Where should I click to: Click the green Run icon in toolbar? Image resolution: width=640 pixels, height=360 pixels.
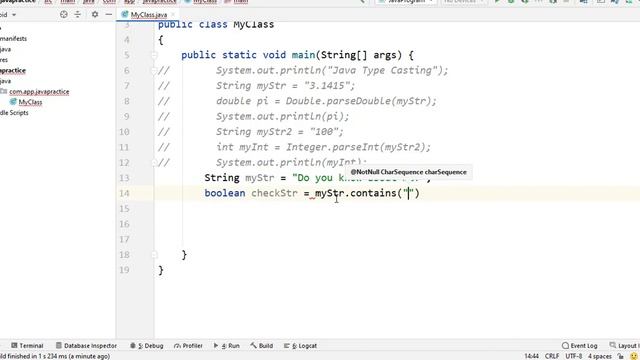[x=497, y=2]
